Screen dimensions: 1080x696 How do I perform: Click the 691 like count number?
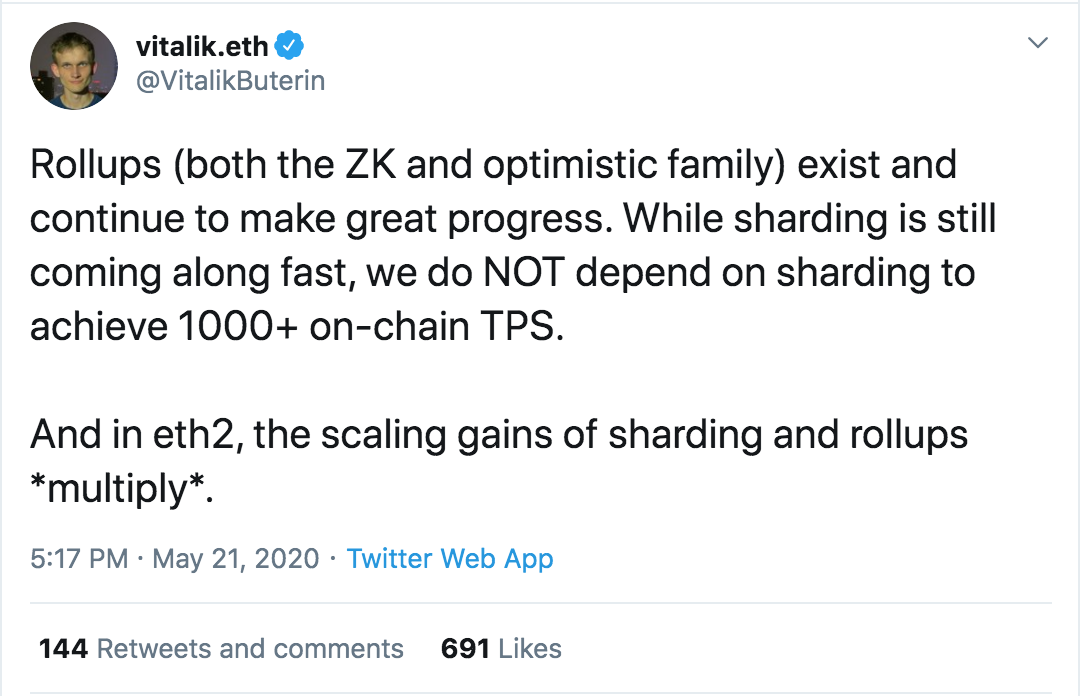[x=466, y=648]
